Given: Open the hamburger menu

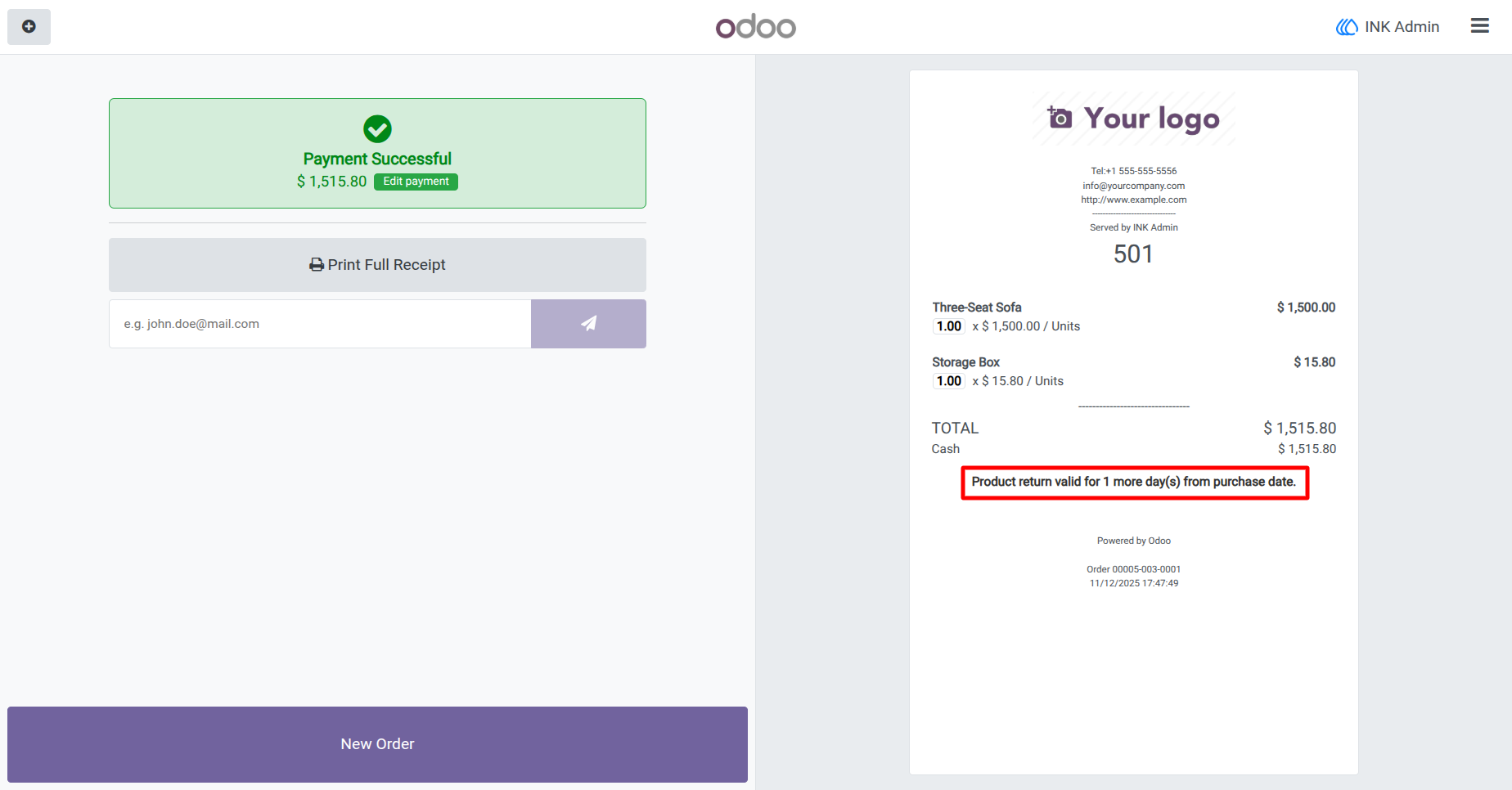Looking at the screenshot, I should [1479, 26].
